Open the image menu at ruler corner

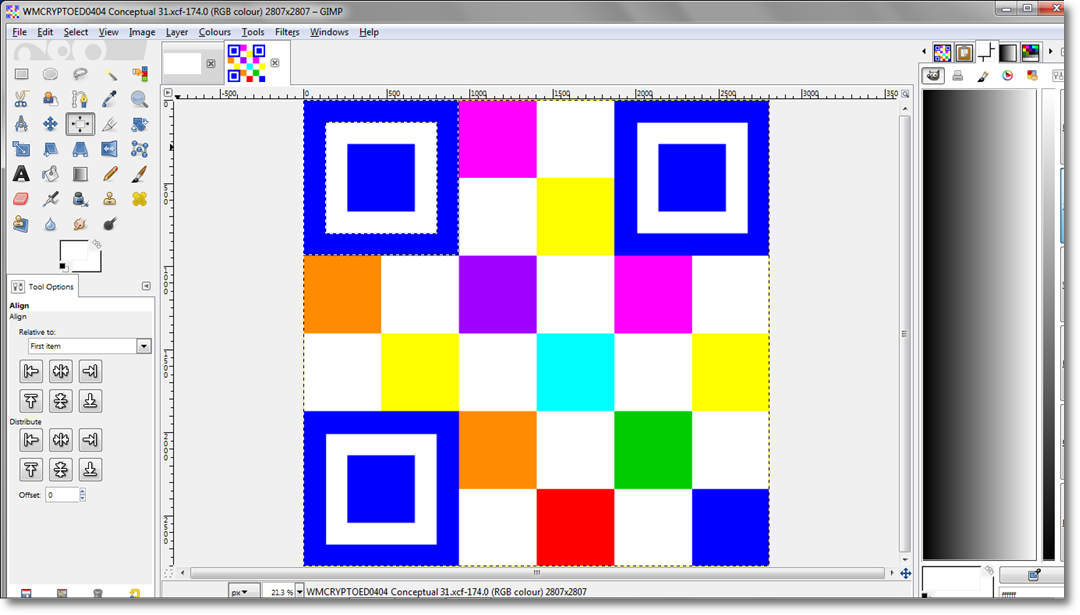168,92
